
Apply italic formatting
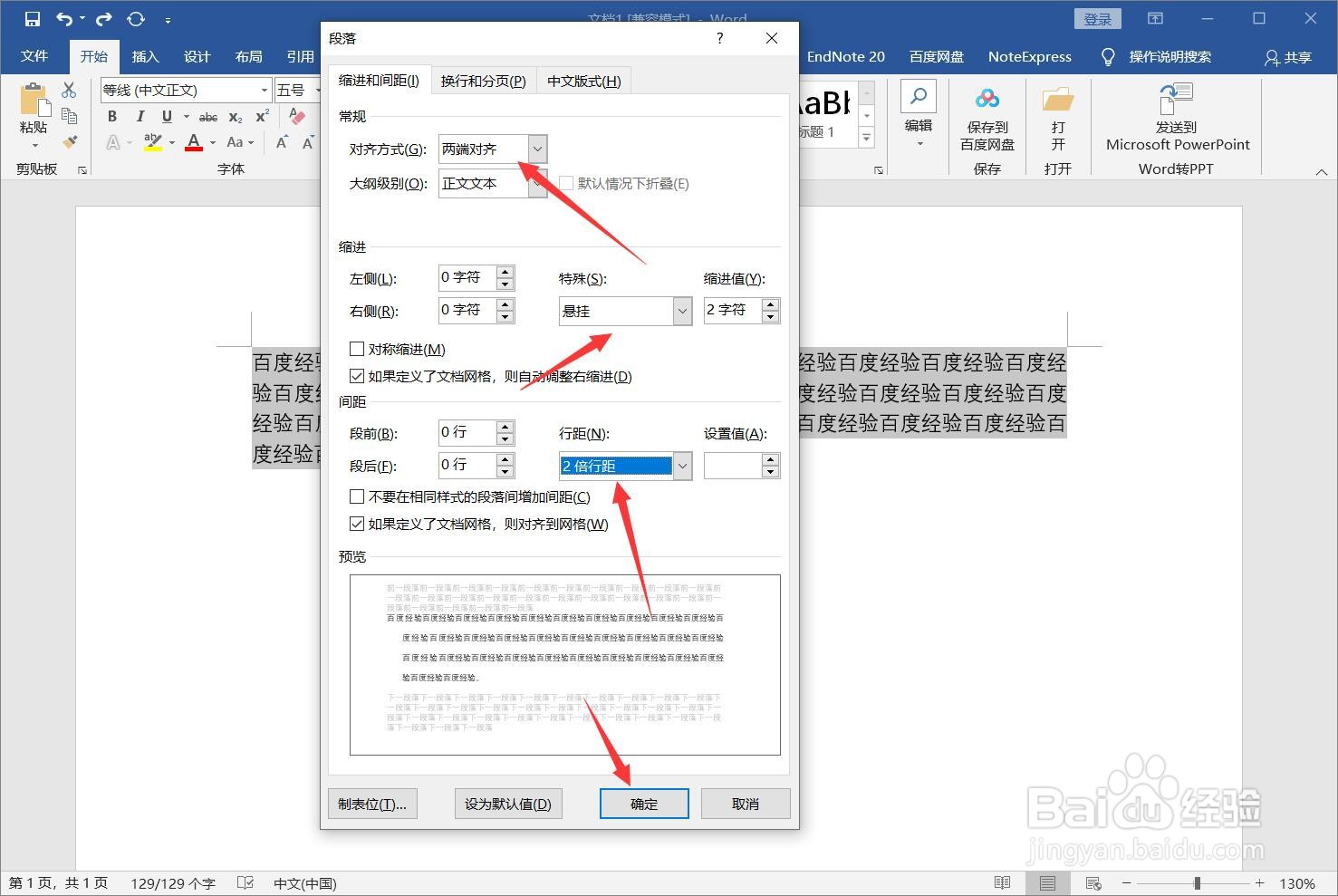pos(140,116)
